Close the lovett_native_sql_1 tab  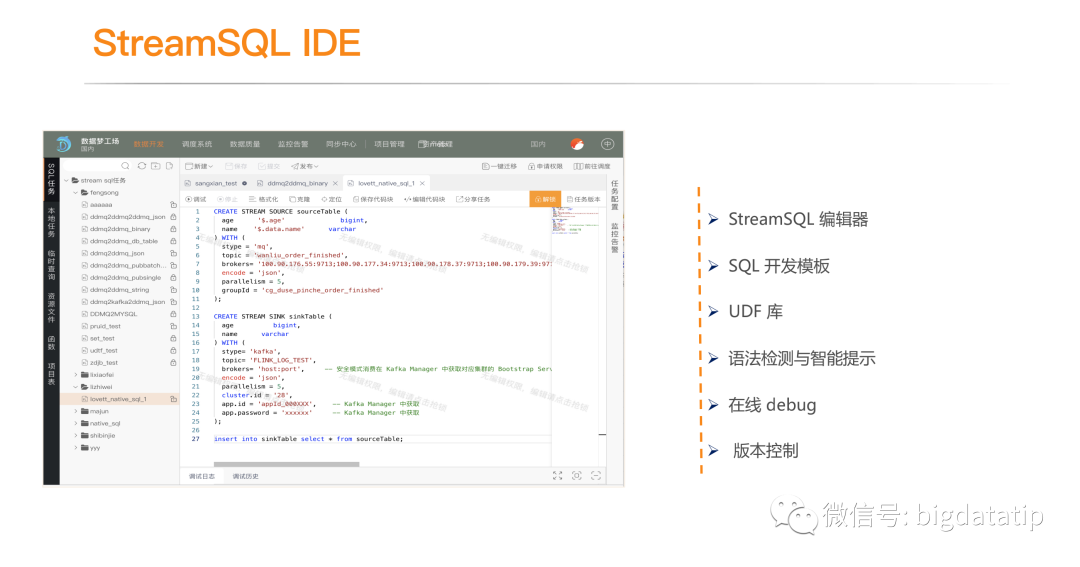422,183
